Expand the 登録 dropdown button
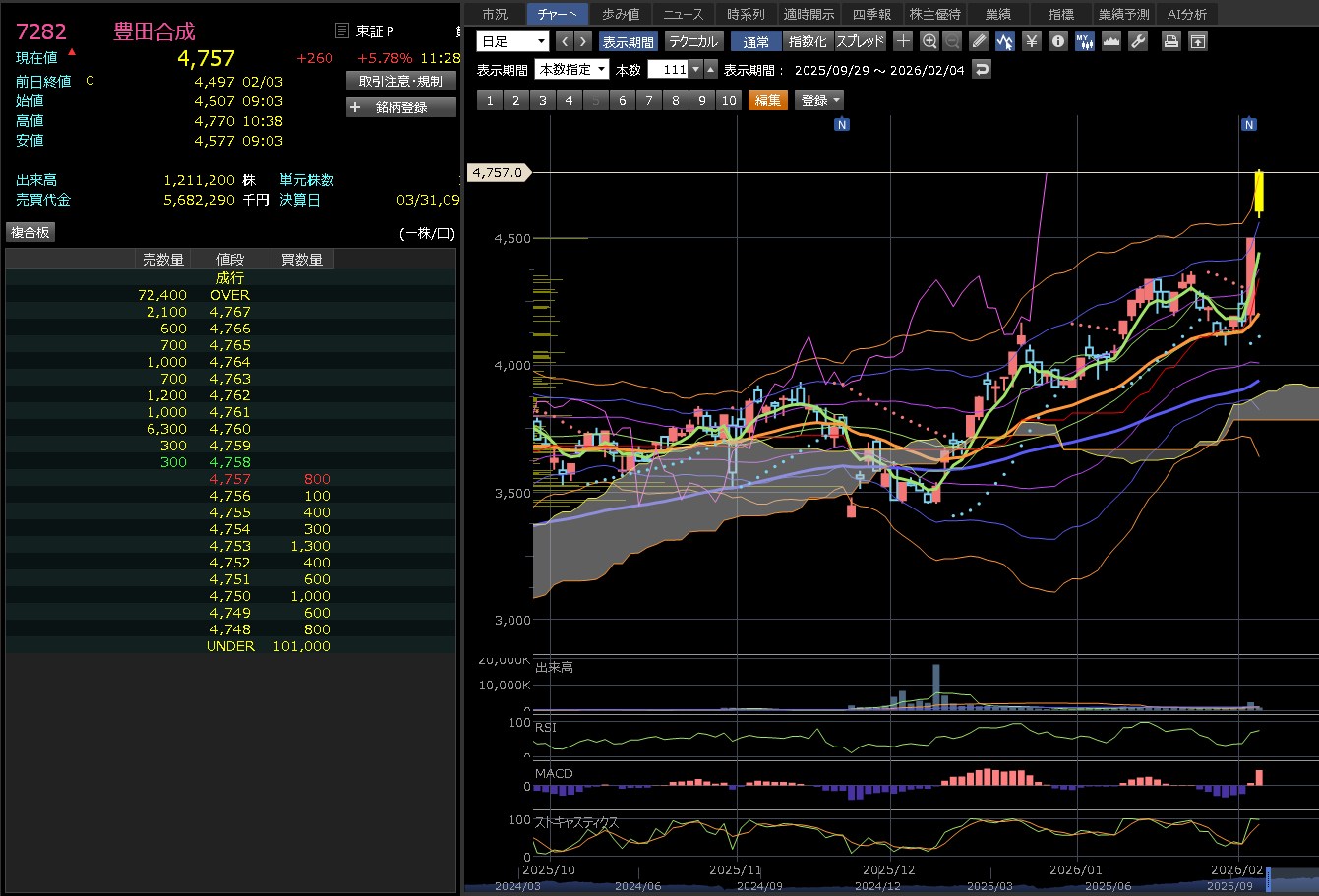Image resolution: width=1319 pixels, height=896 pixels. click(x=820, y=100)
